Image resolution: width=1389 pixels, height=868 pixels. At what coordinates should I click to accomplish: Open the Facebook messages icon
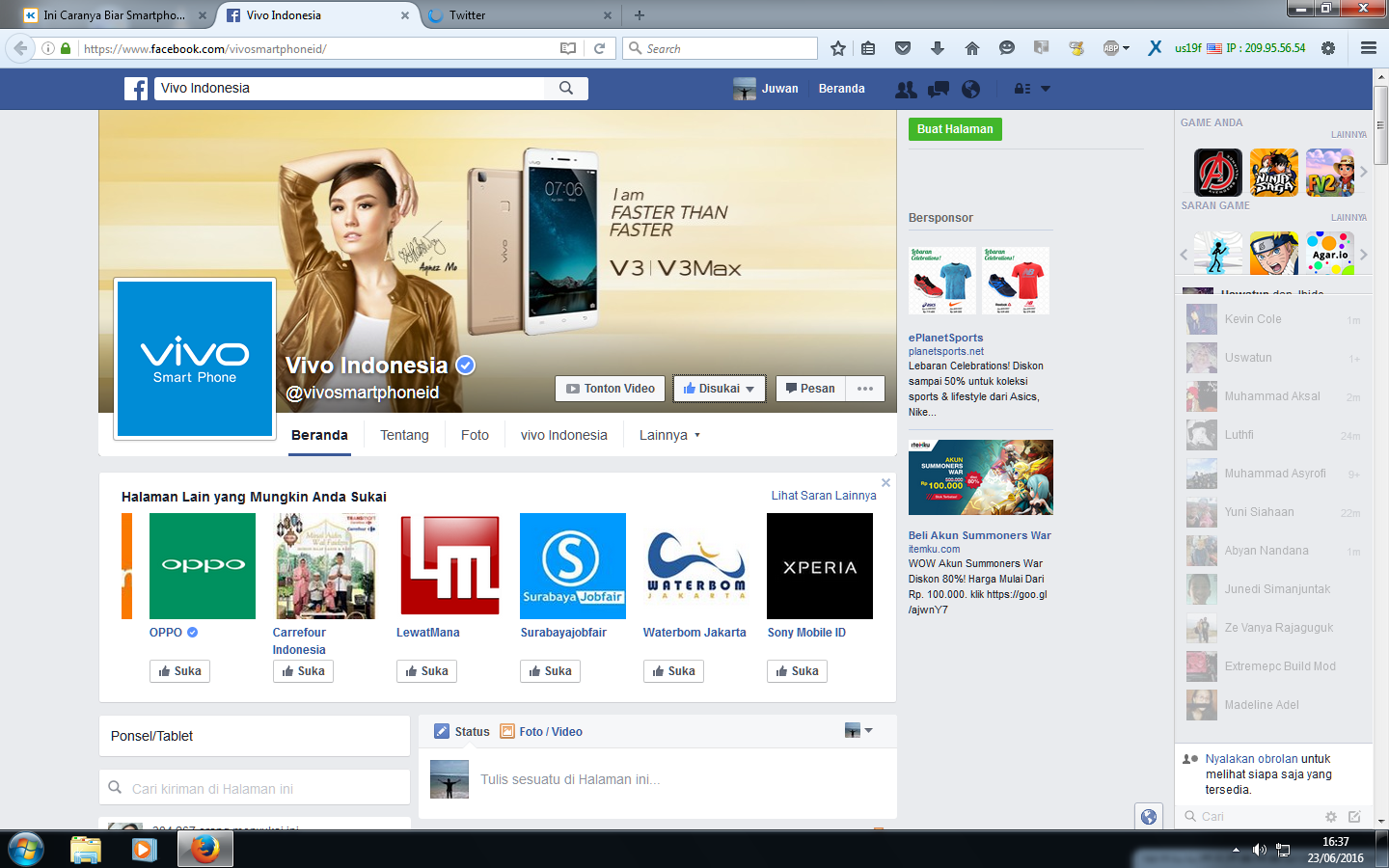(938, 89)
